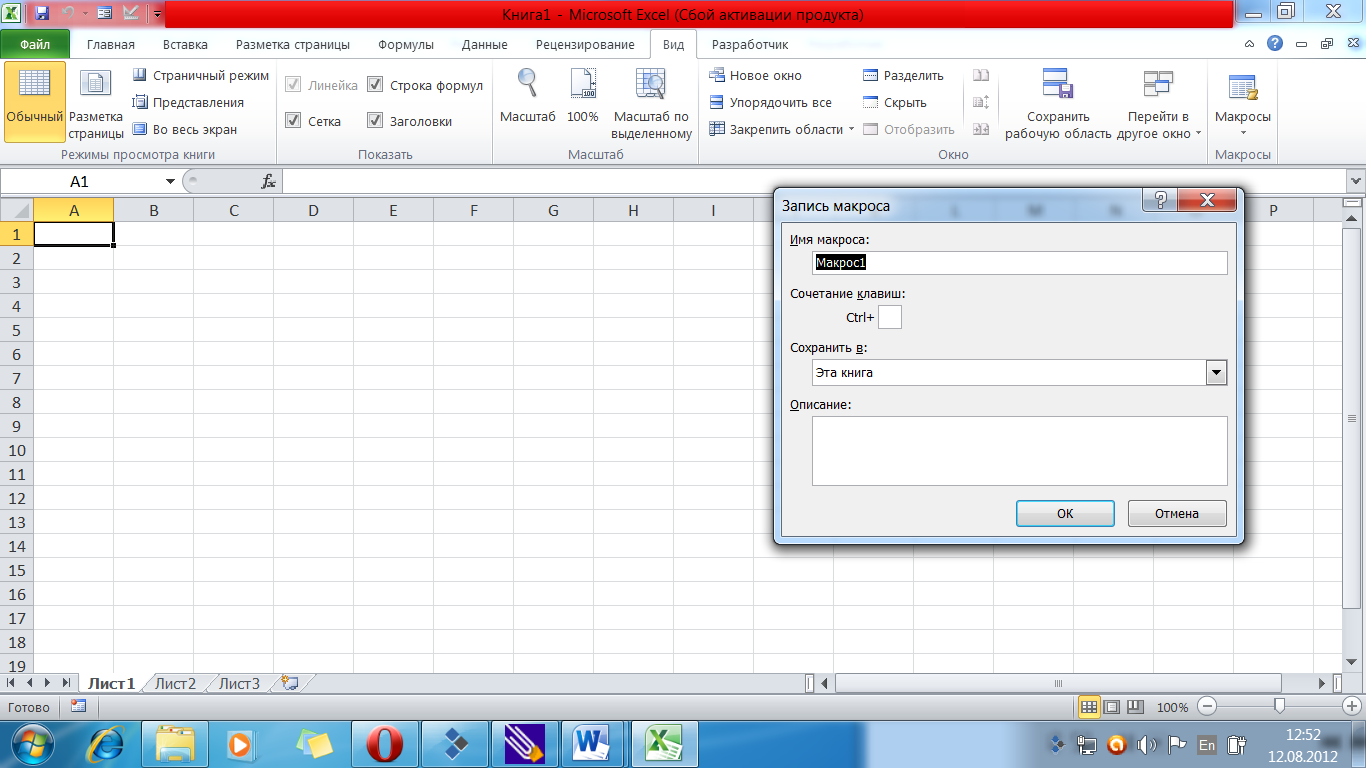Set zoom to 100% via ribbon button
The width and height of the screenshot is (1366, 768).
582,97
